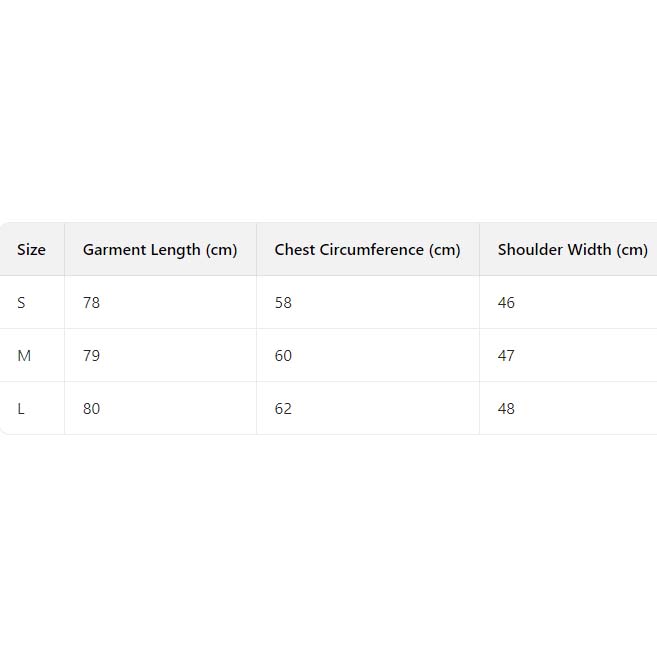The height and width of the screenshot is (657, 657).
Task: Select chest circumference value 58
Action: pyautogui.click(x=283, y=303)
